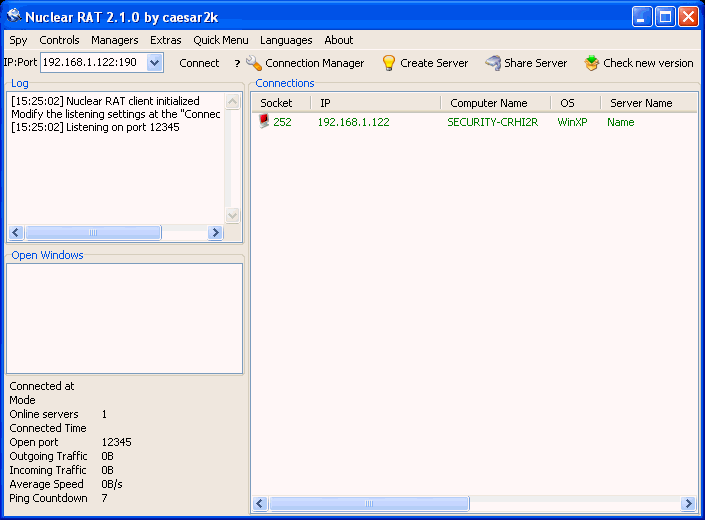Click the Share Server toolbar icon

coord(493,63)
